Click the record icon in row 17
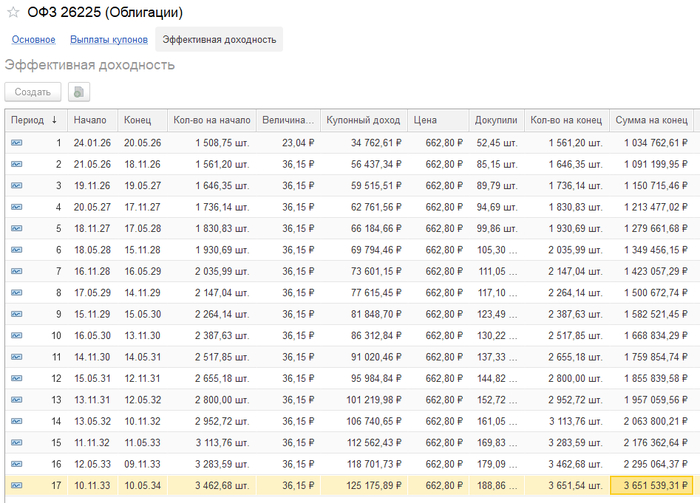This screenshot has height=503, width=700. 17,484
